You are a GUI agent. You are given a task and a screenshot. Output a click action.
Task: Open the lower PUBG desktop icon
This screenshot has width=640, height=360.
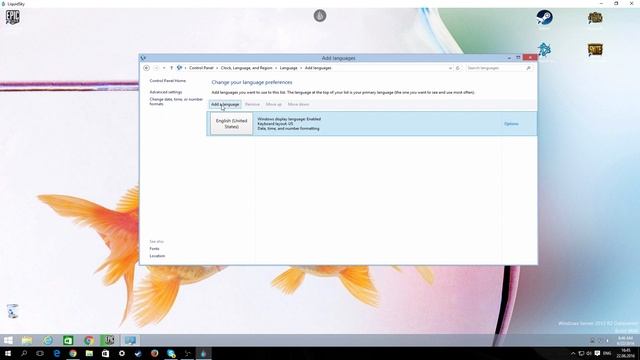595,50
